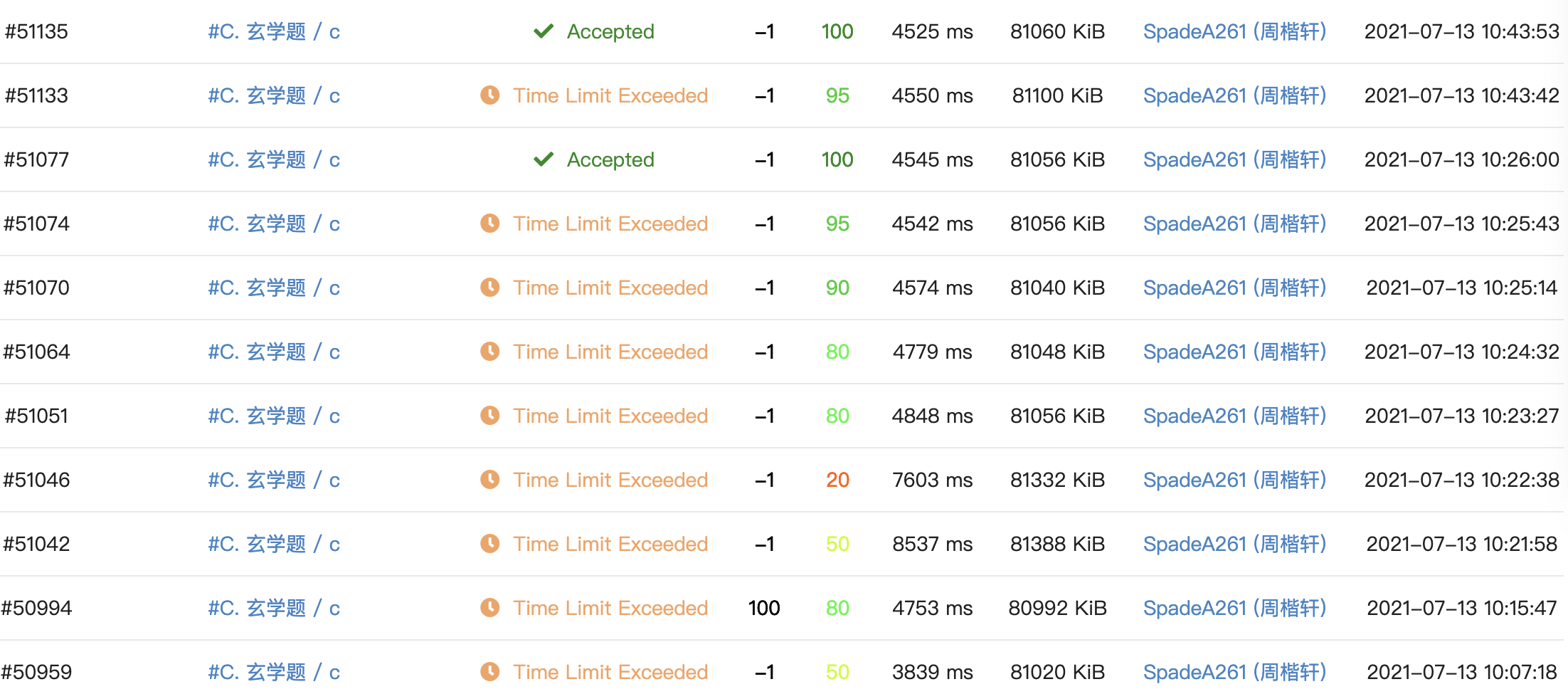Click submission ID #51046
1568x699 pixels.
[x=37, y=480]
